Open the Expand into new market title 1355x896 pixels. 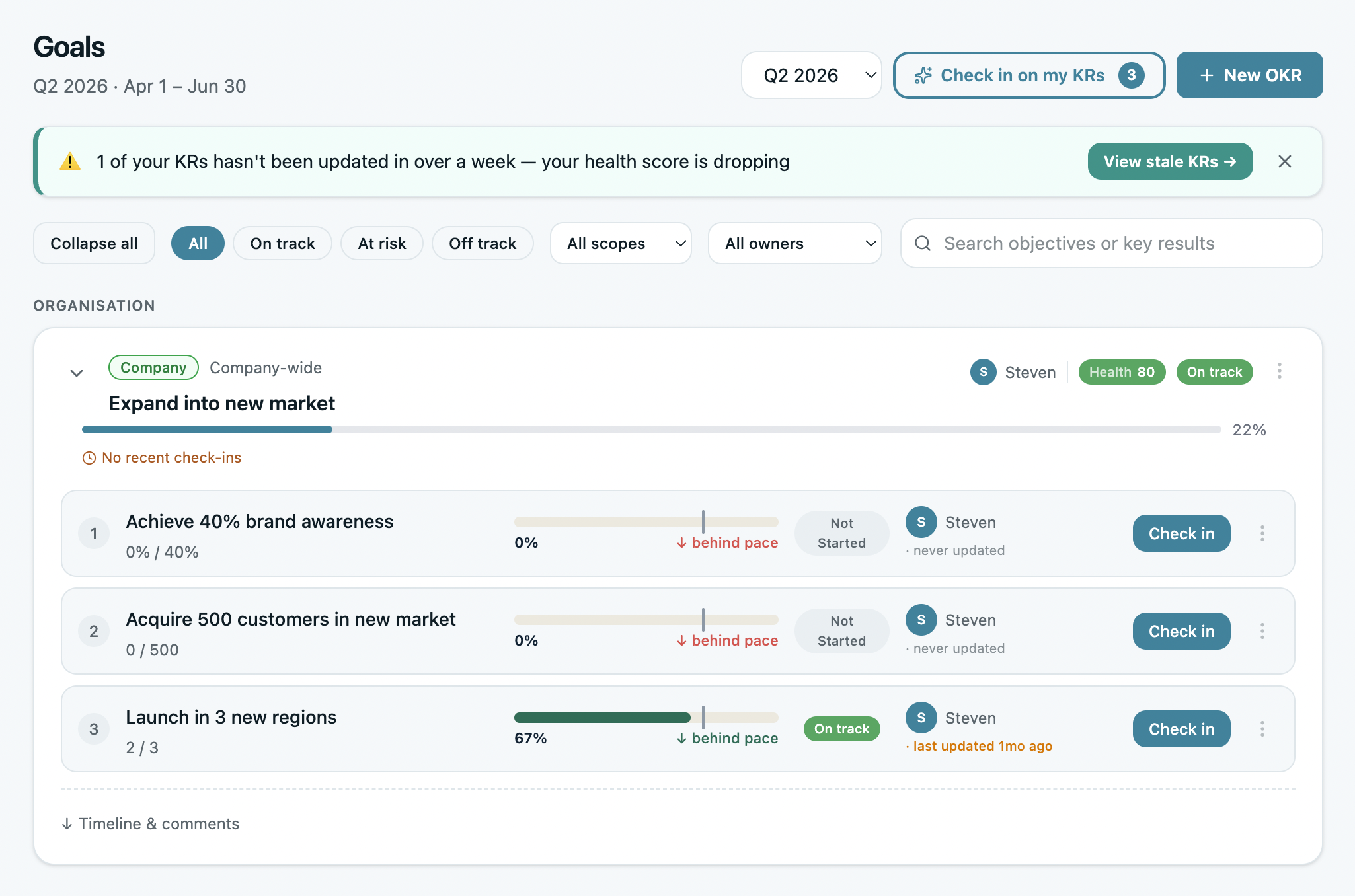221,403
